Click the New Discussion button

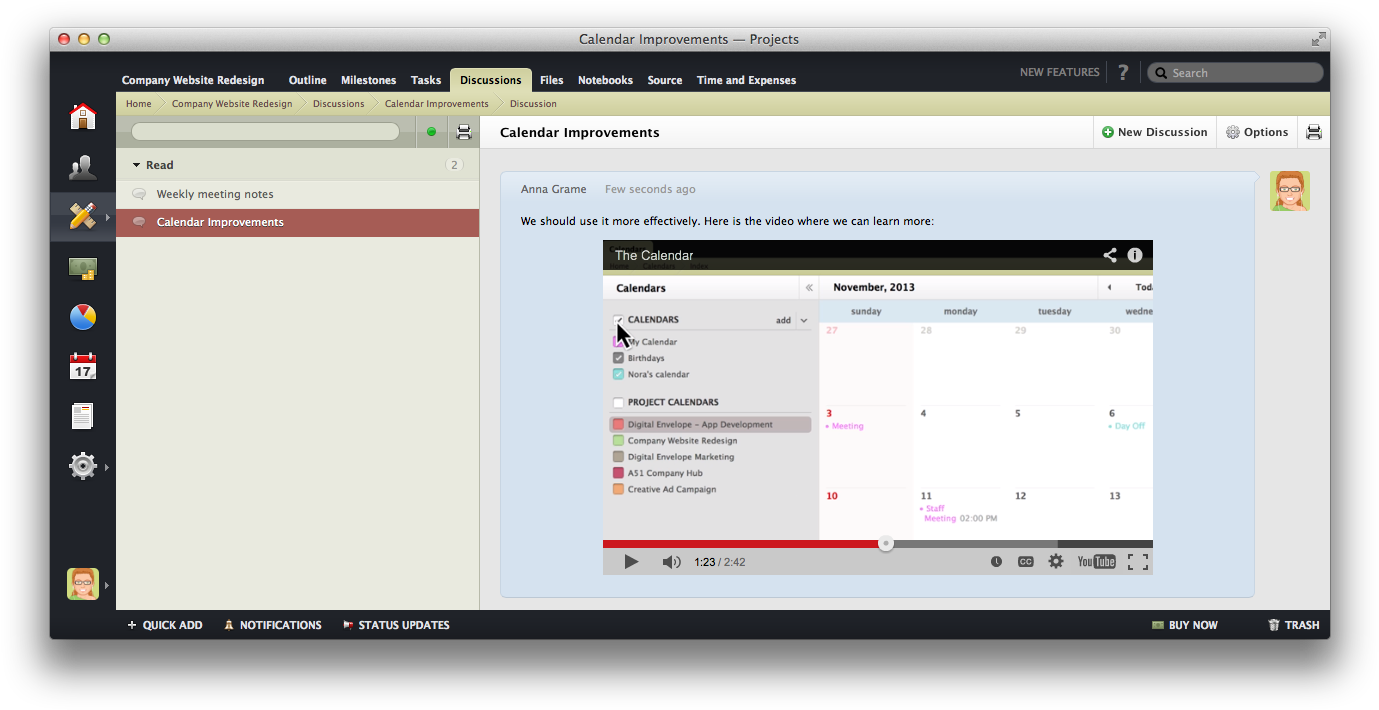pyautogui.click(x=1155, y=131)
